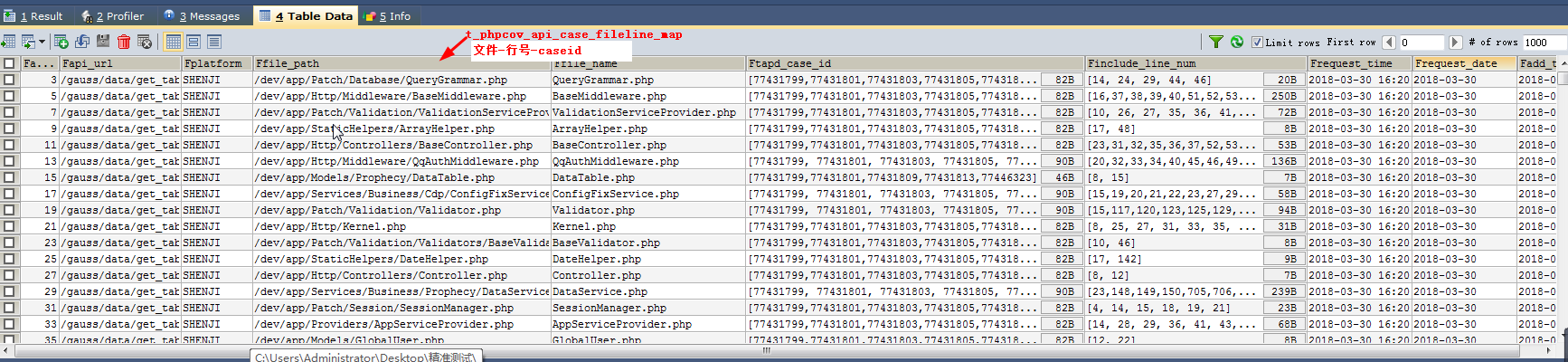Image resolution: width=1568 pixels, height=362 pixels.
Task: Check the row checkbox for SessionManager.php
Action: [x=9, y=308]
